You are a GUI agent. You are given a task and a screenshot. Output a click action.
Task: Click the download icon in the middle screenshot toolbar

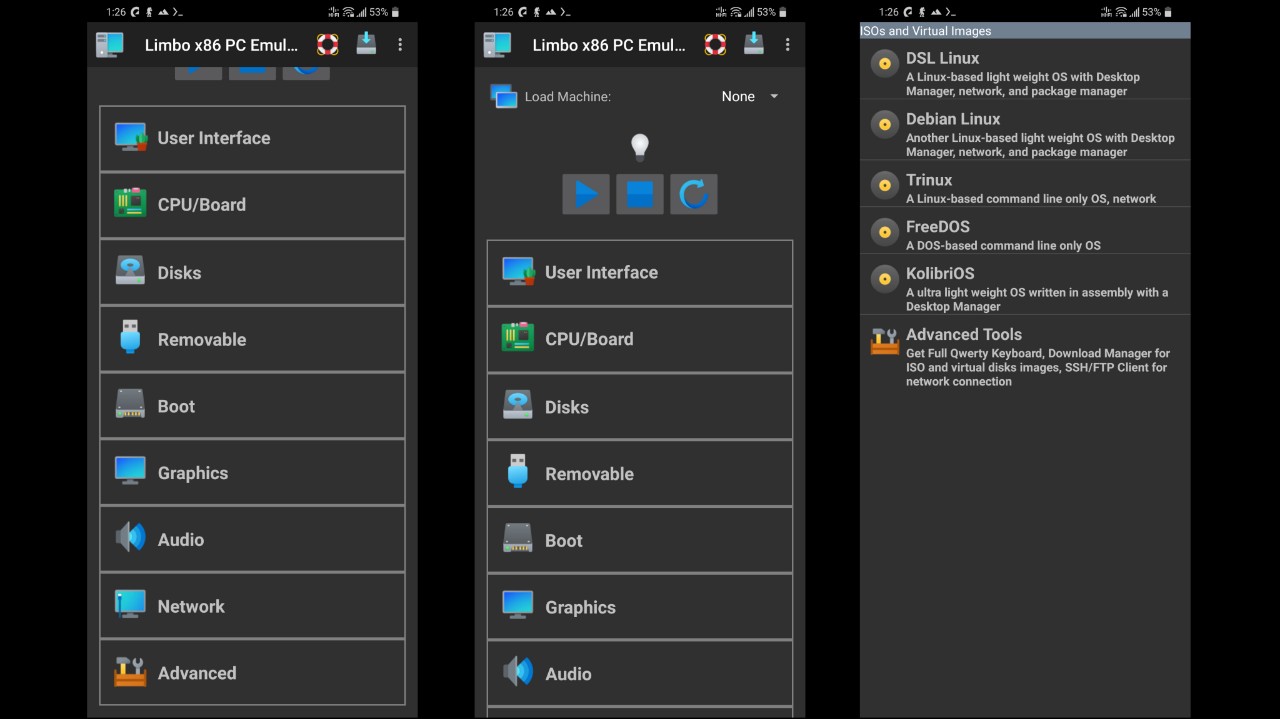click(x=754, y=44)
